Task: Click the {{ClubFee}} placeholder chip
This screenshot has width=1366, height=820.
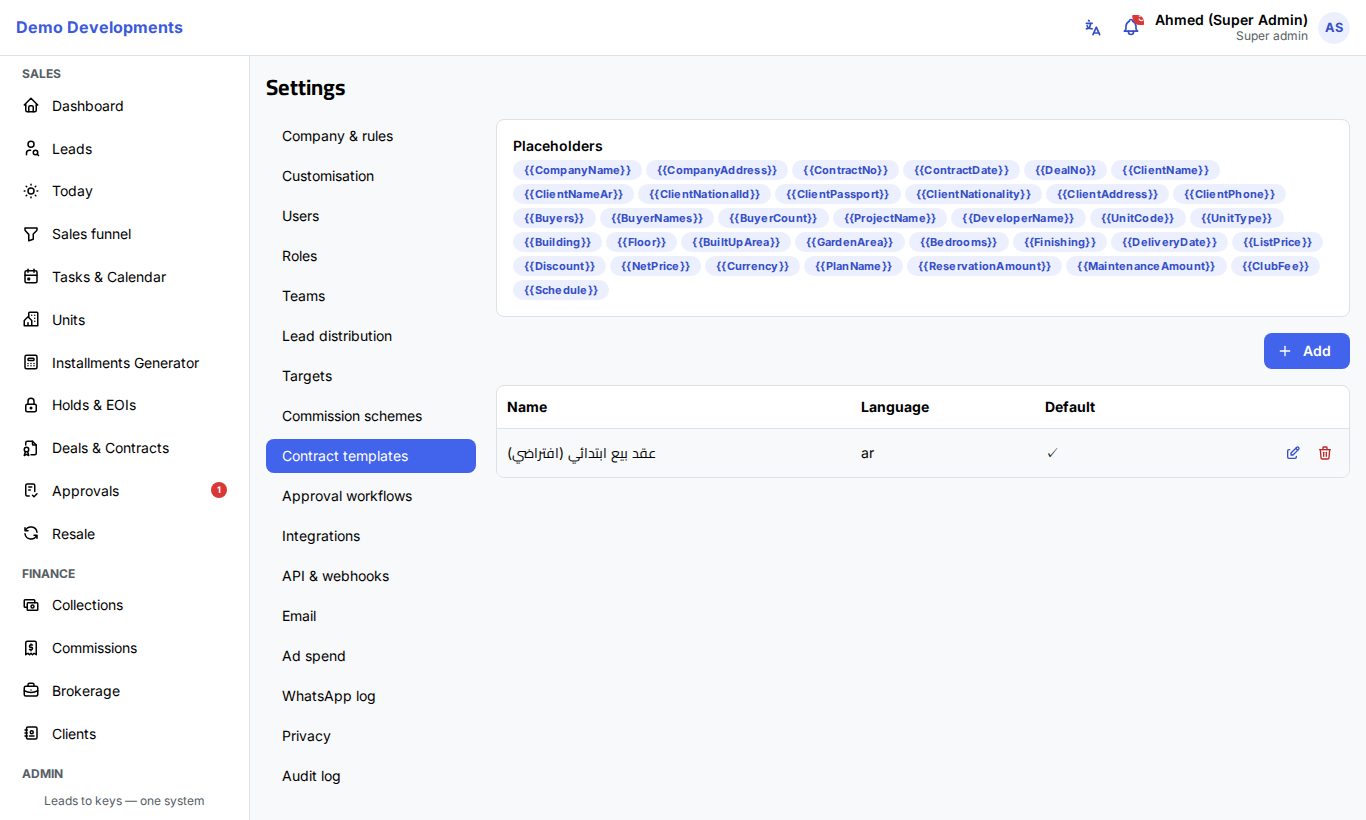Action: click(1276, 266)
